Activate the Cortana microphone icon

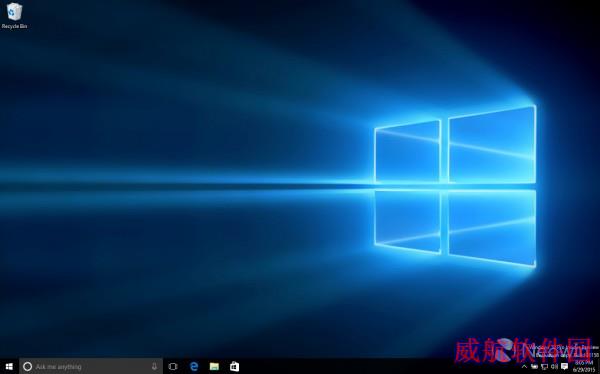(154, 366)
